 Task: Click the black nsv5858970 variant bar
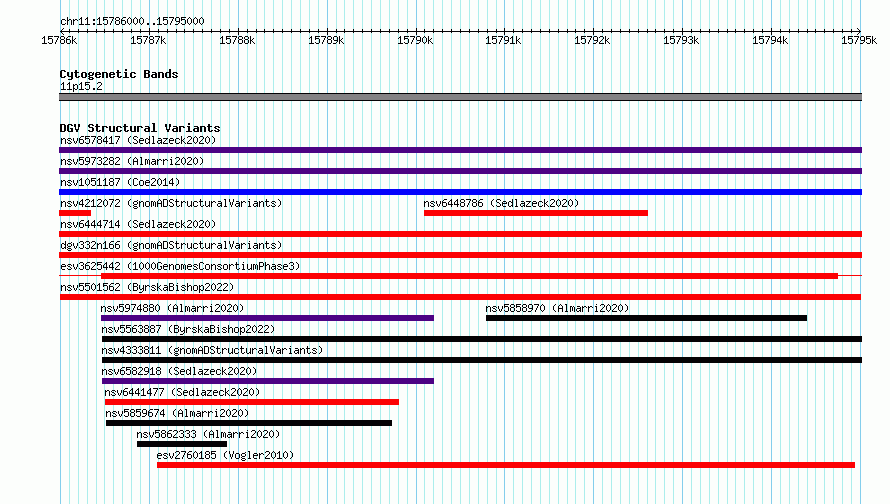coord(646,318)
